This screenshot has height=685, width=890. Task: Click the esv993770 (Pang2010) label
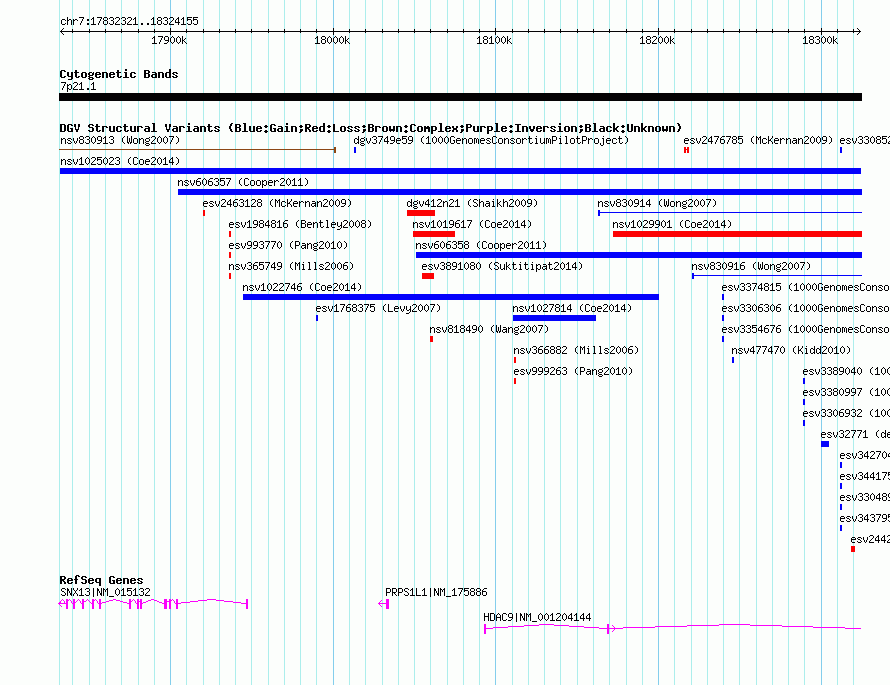coord(288,245)
